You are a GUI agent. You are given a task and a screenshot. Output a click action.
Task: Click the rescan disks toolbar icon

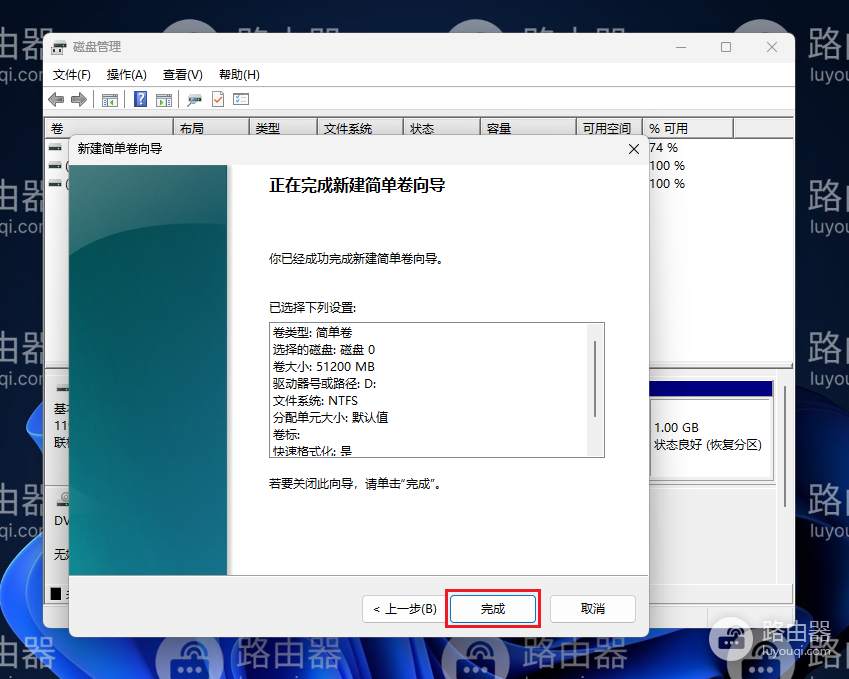click(x=194, y=100)
